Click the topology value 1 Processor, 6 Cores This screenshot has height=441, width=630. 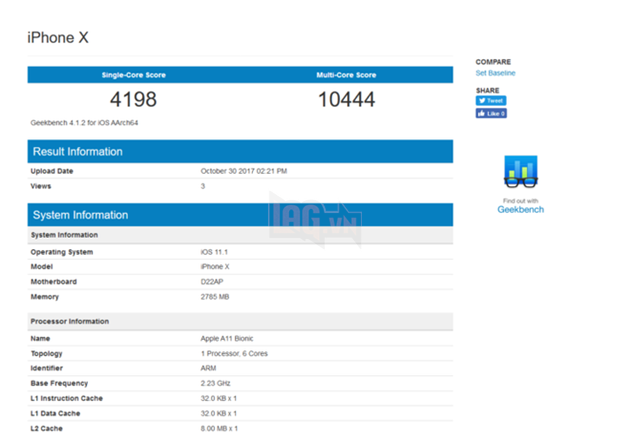point(234,353)
